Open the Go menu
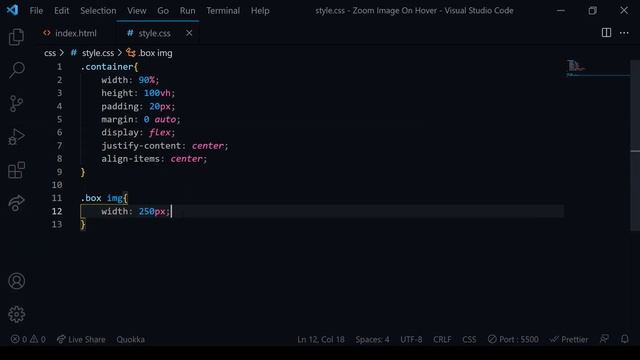 tap(163, 11)
